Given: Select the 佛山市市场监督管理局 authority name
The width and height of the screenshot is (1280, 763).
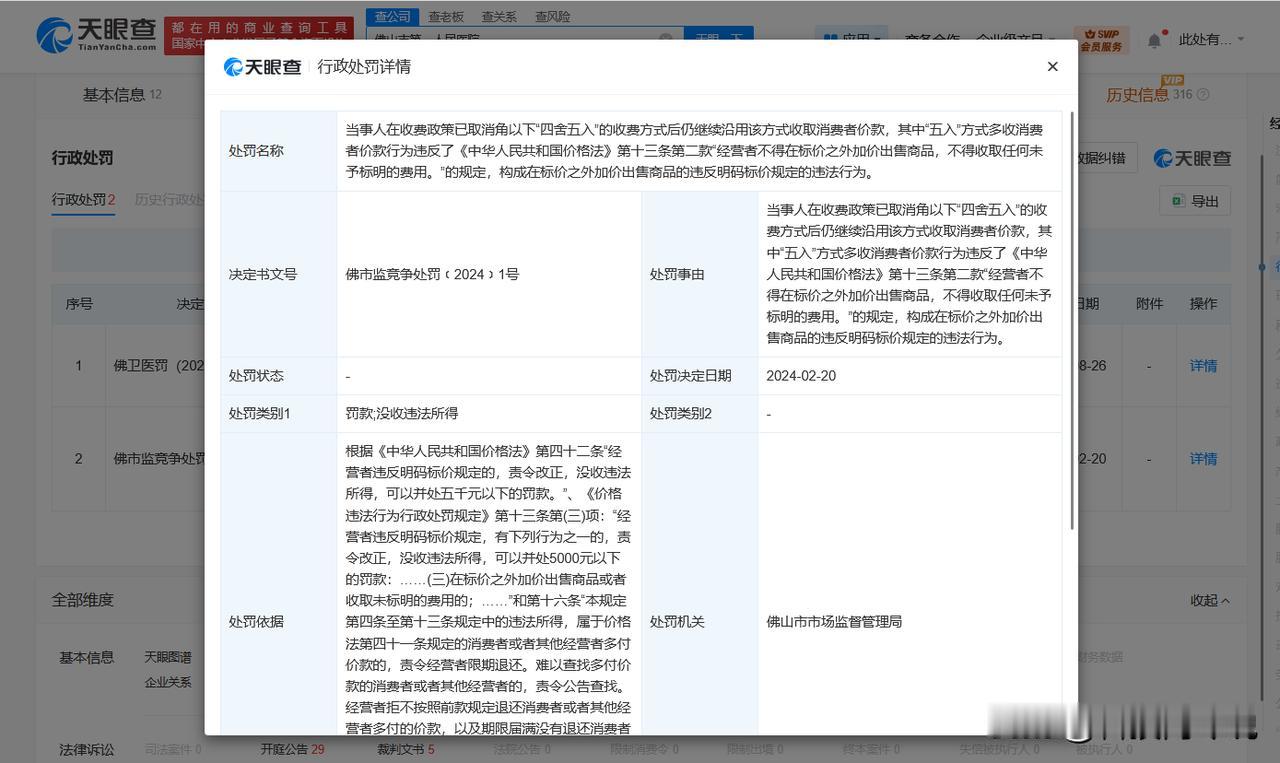Looking at the screenshot, I should [x=835, y=621].
